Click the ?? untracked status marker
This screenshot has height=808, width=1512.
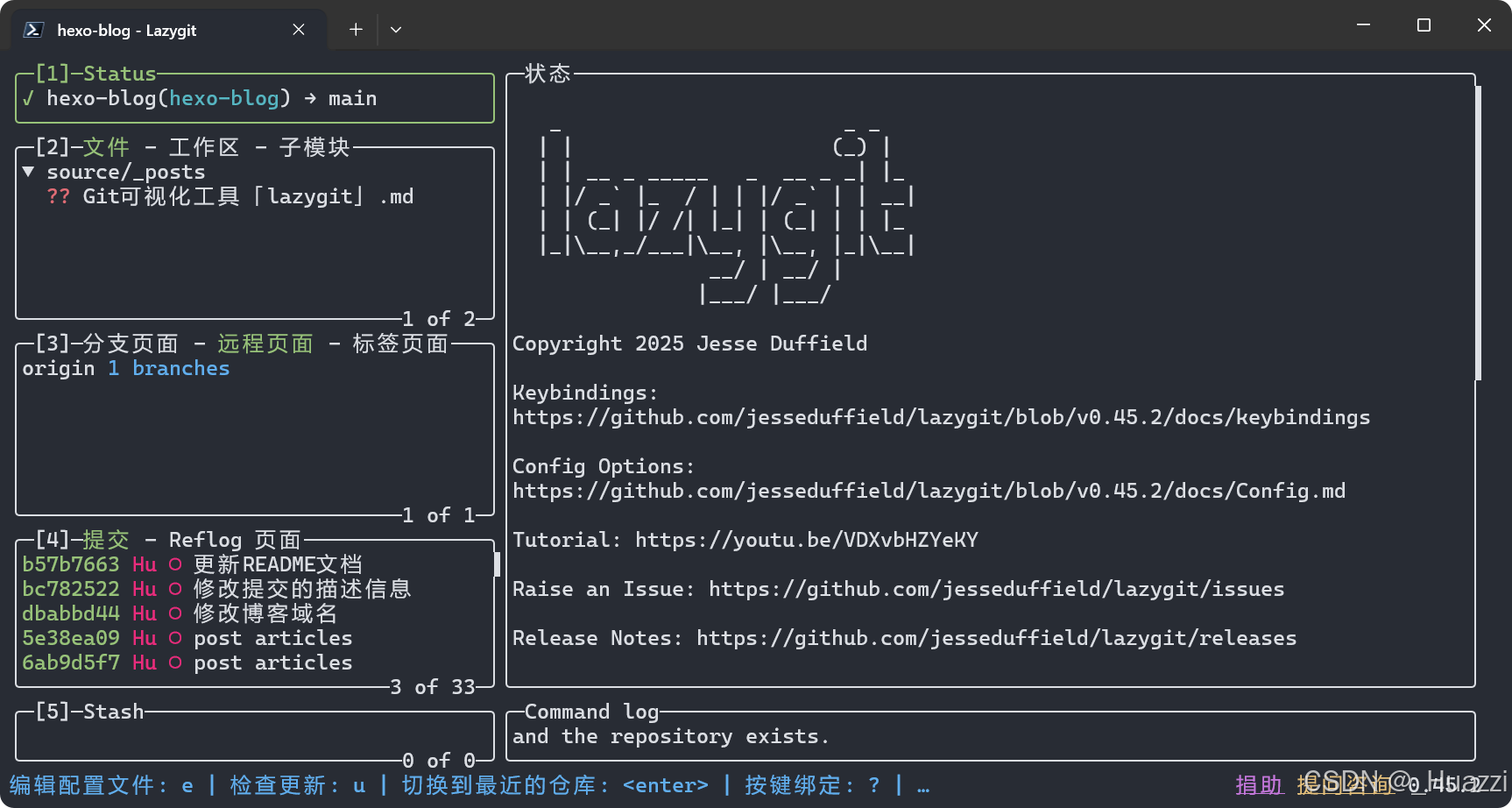59,196
